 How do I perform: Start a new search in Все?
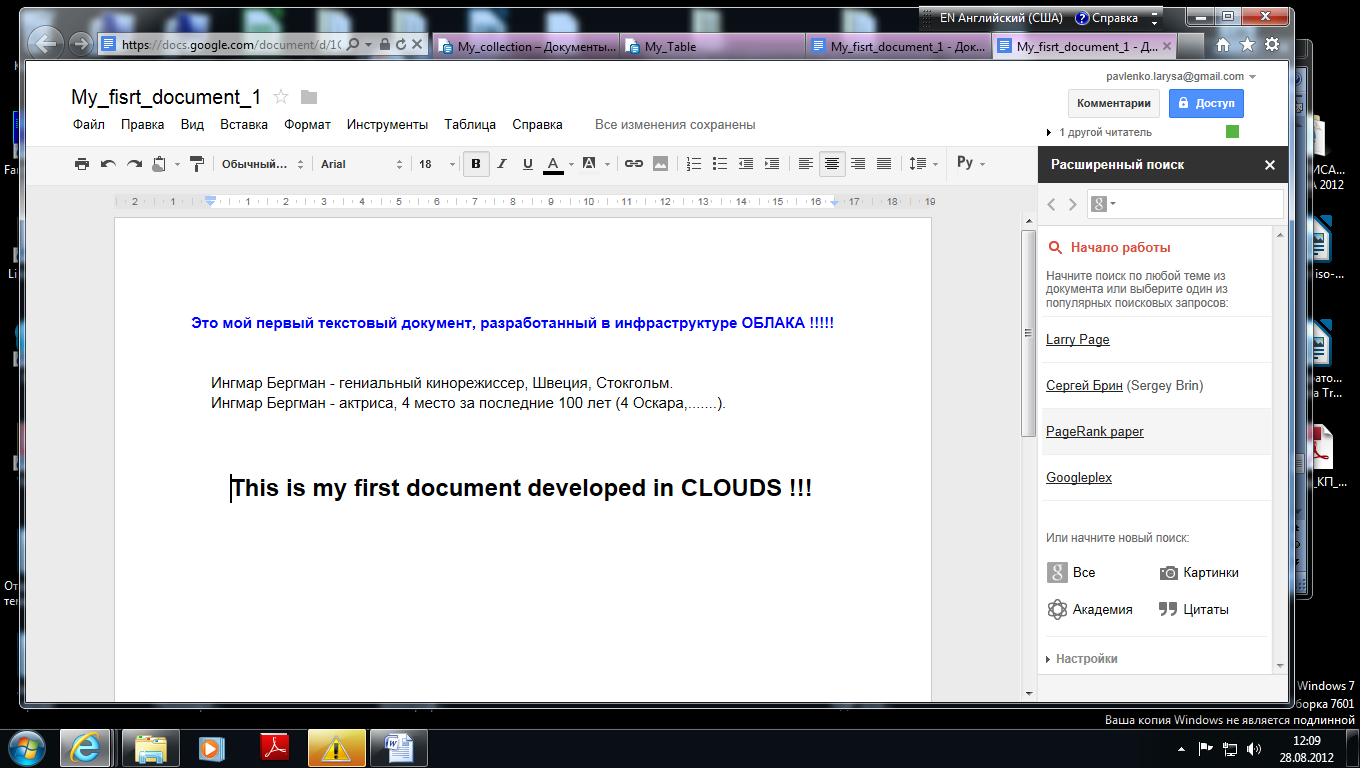(x=1071, y=572)
